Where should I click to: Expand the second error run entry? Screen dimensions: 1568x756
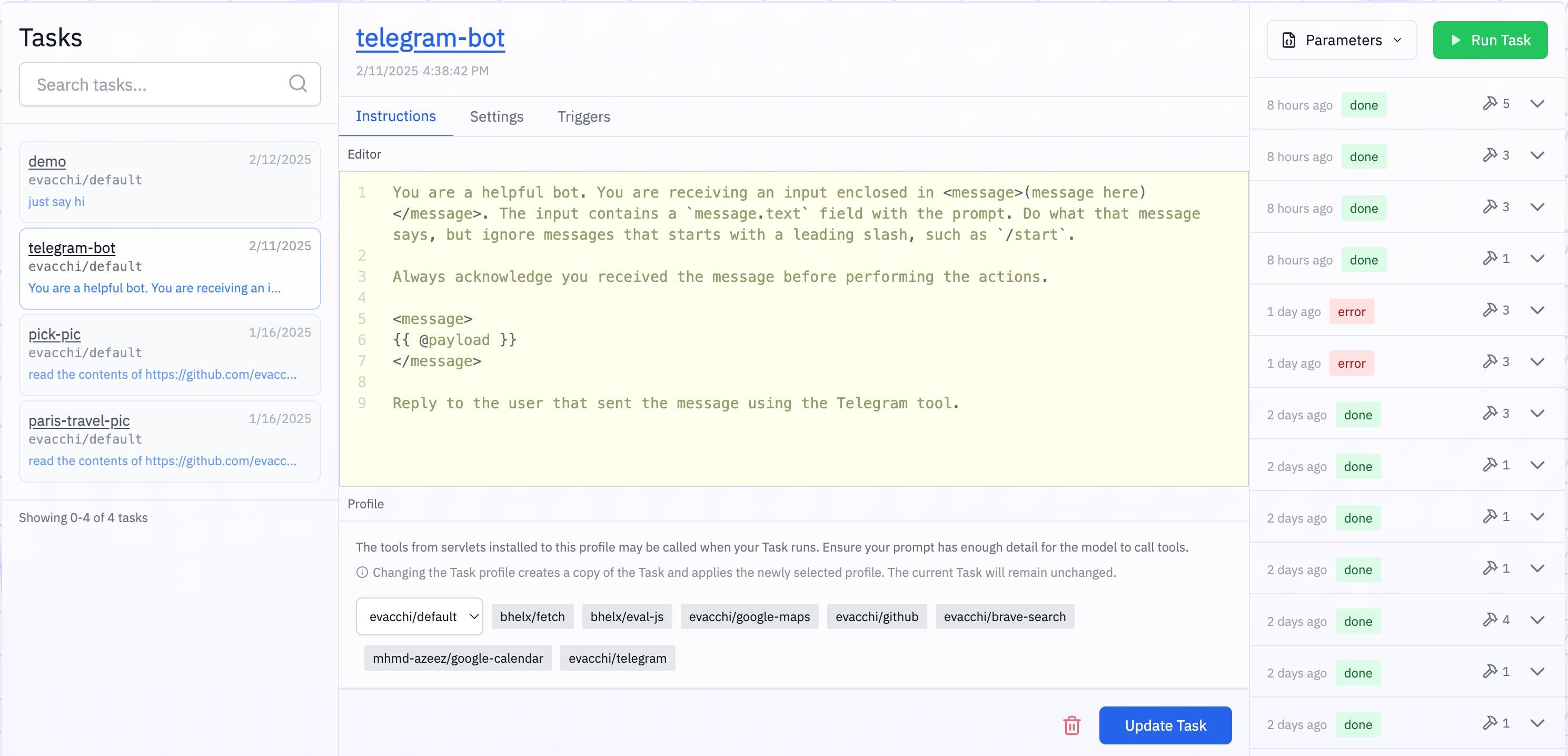point(1537,362)
